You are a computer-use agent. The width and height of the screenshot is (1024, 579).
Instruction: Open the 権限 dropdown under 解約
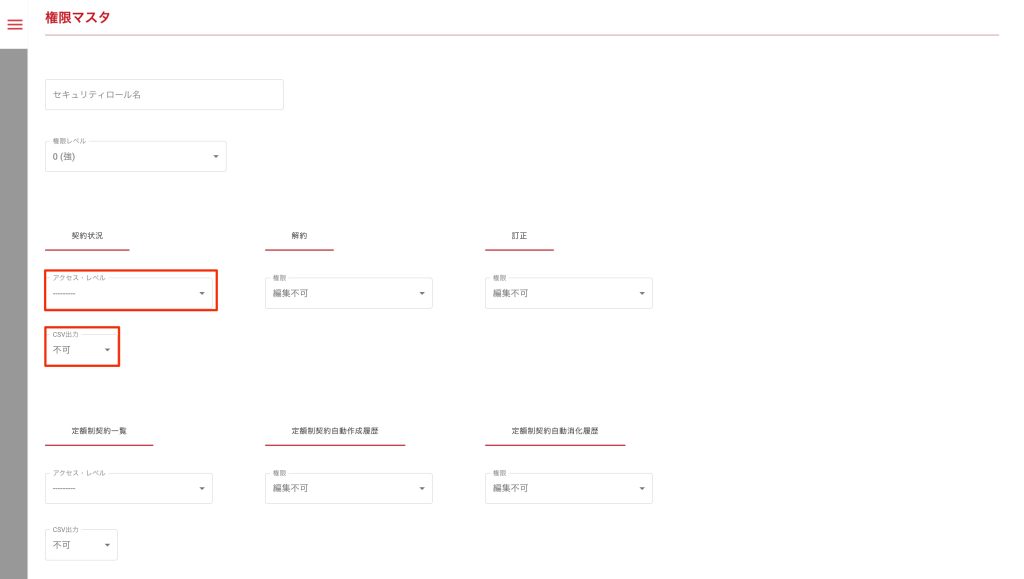point(348,293)
